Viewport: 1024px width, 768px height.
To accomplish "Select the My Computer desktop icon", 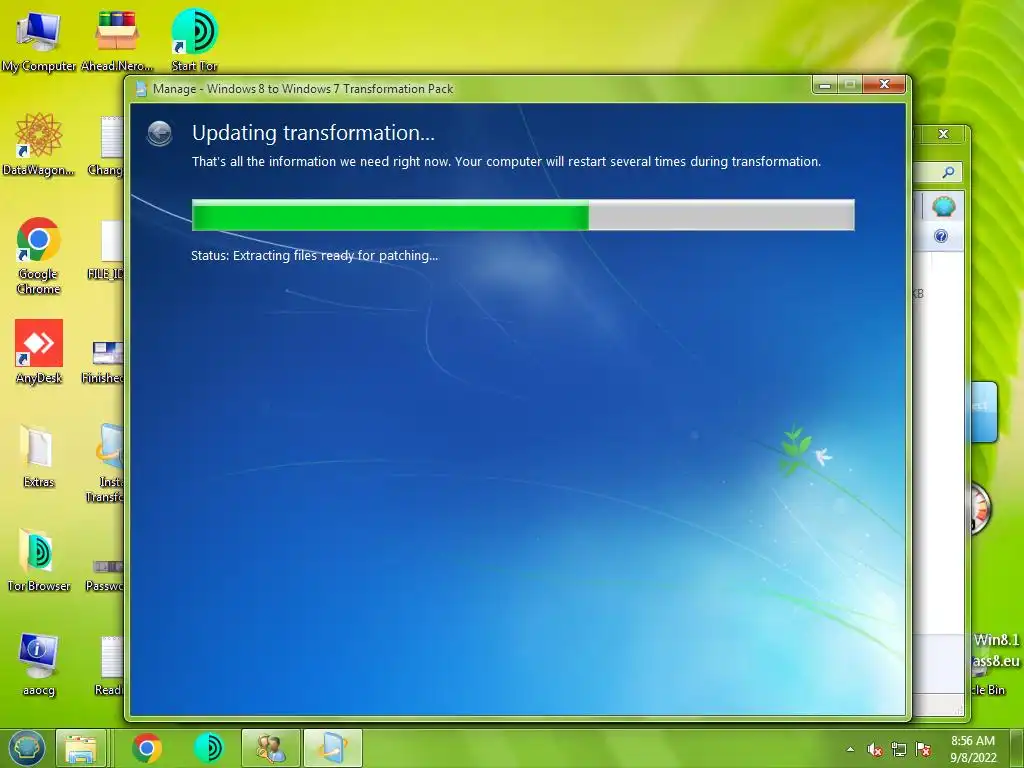I will coord(39,40).
